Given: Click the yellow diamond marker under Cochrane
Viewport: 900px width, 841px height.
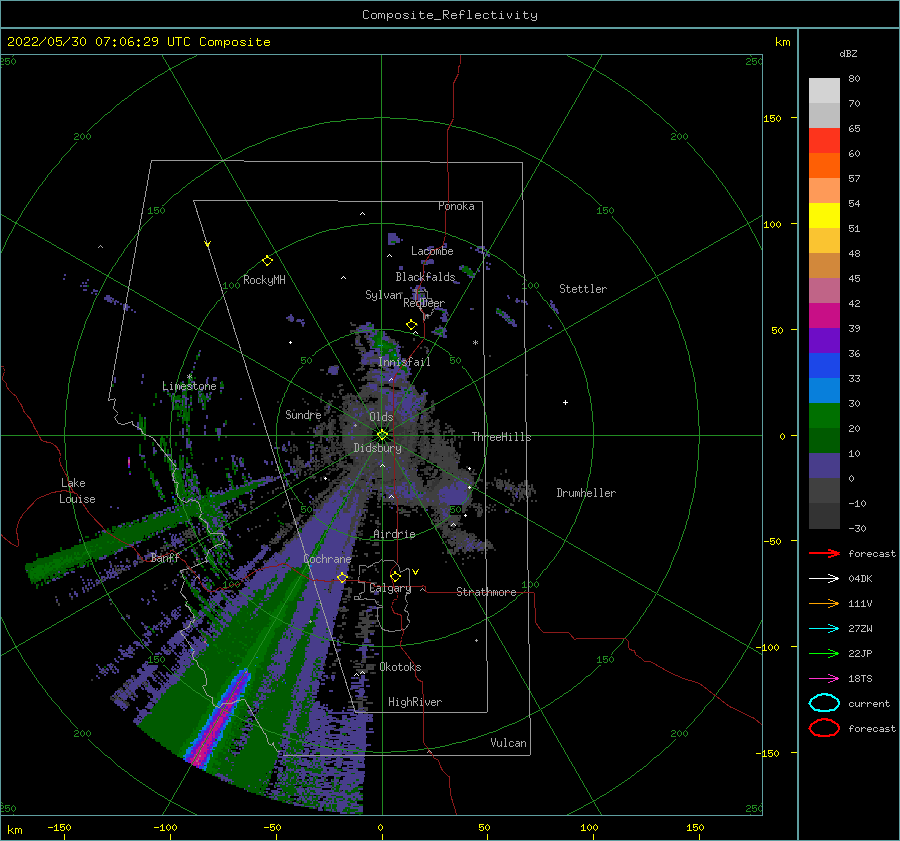Looking at the screenshot, I should click(x=342, y=577).
